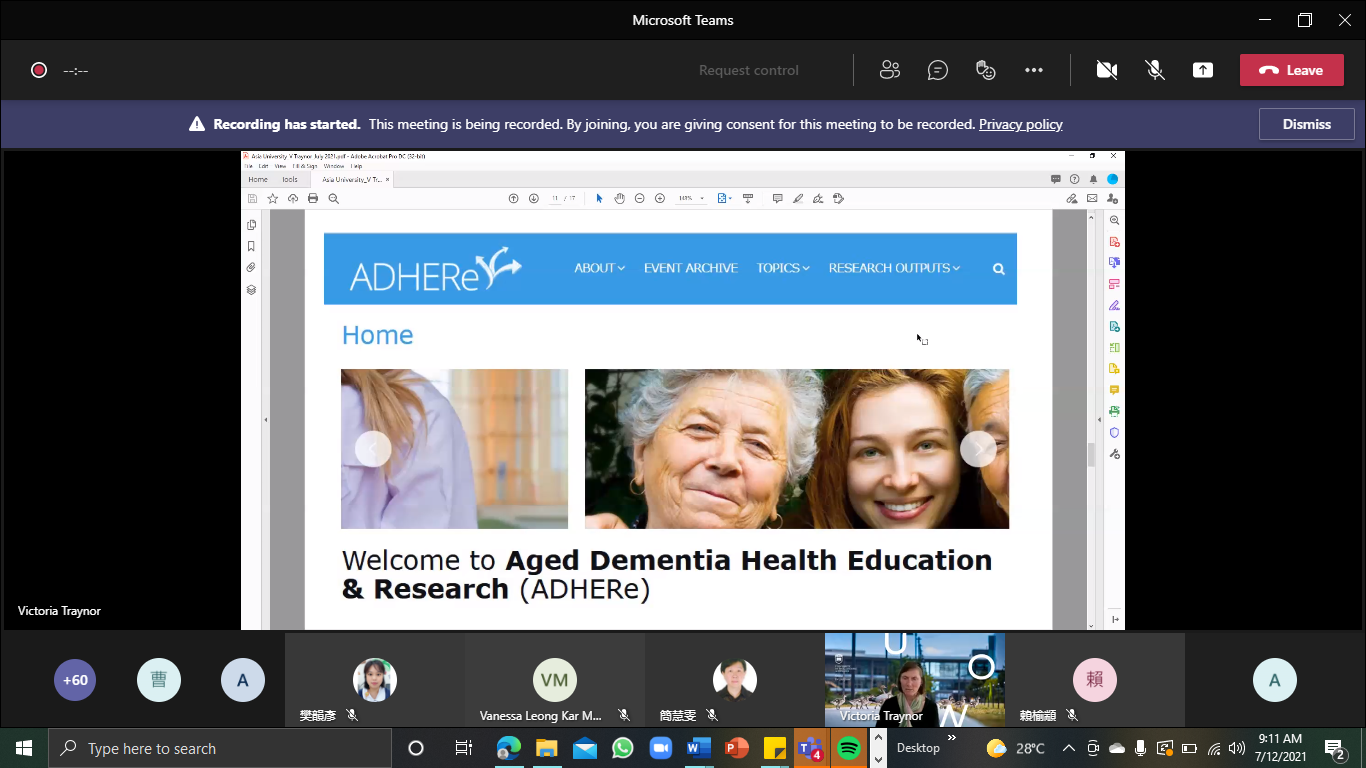Toggle the camera on
The image size is (1366, 768).
point(1106,70)
